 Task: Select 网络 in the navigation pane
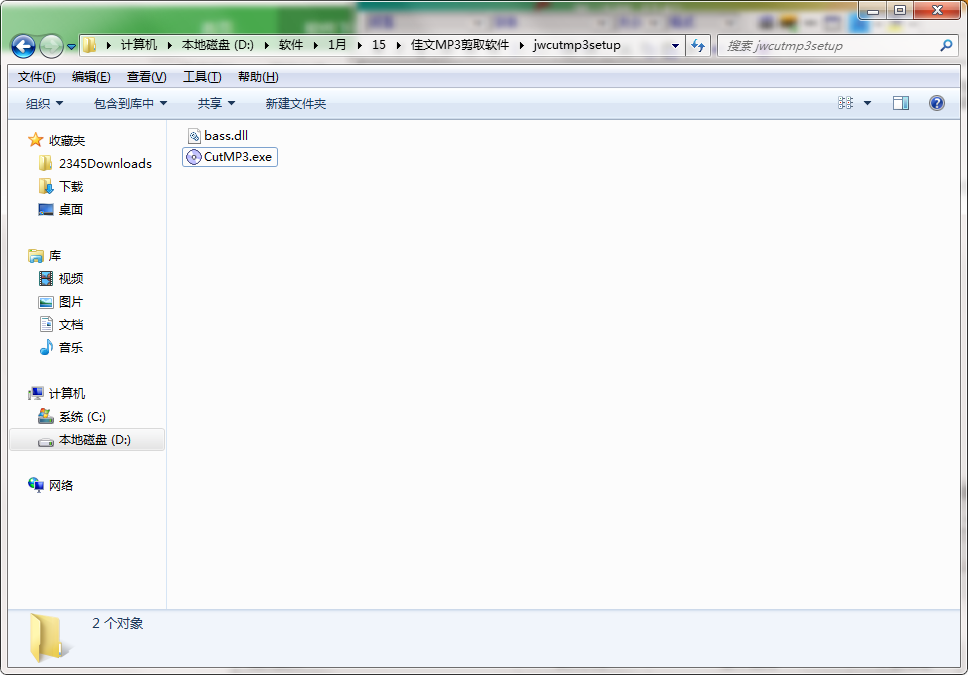point(61,485)
